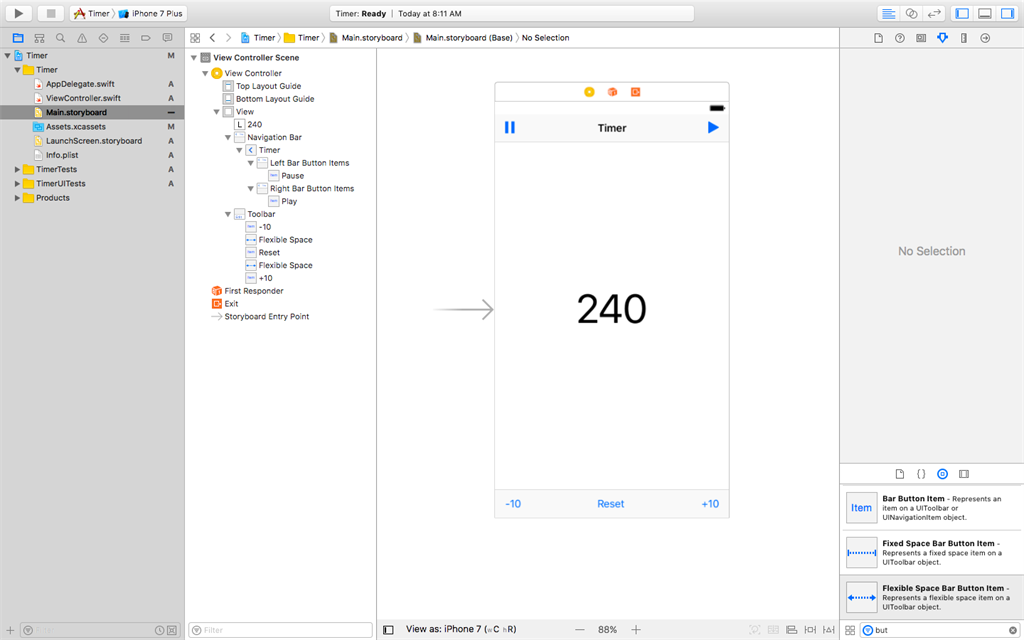This screenshot has width=1024, height=640.
Task: Collapse the Timer project root
Action: (x=7, y=56)
